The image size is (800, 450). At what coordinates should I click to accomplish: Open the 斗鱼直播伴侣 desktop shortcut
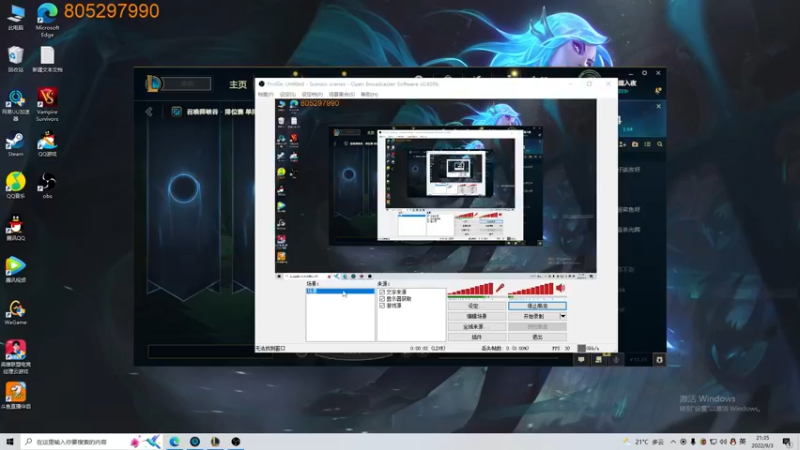[x=15, y=396]
